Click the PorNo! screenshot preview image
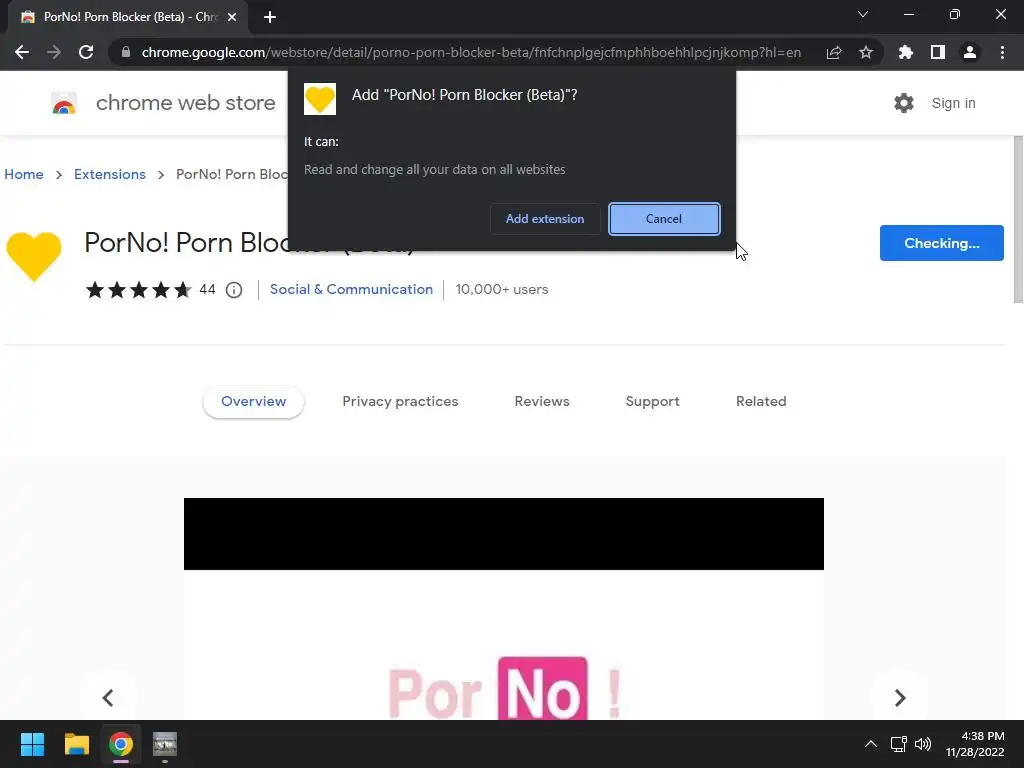The width and height of the screenshot is (1024, 768). click(x=504, y=609)
